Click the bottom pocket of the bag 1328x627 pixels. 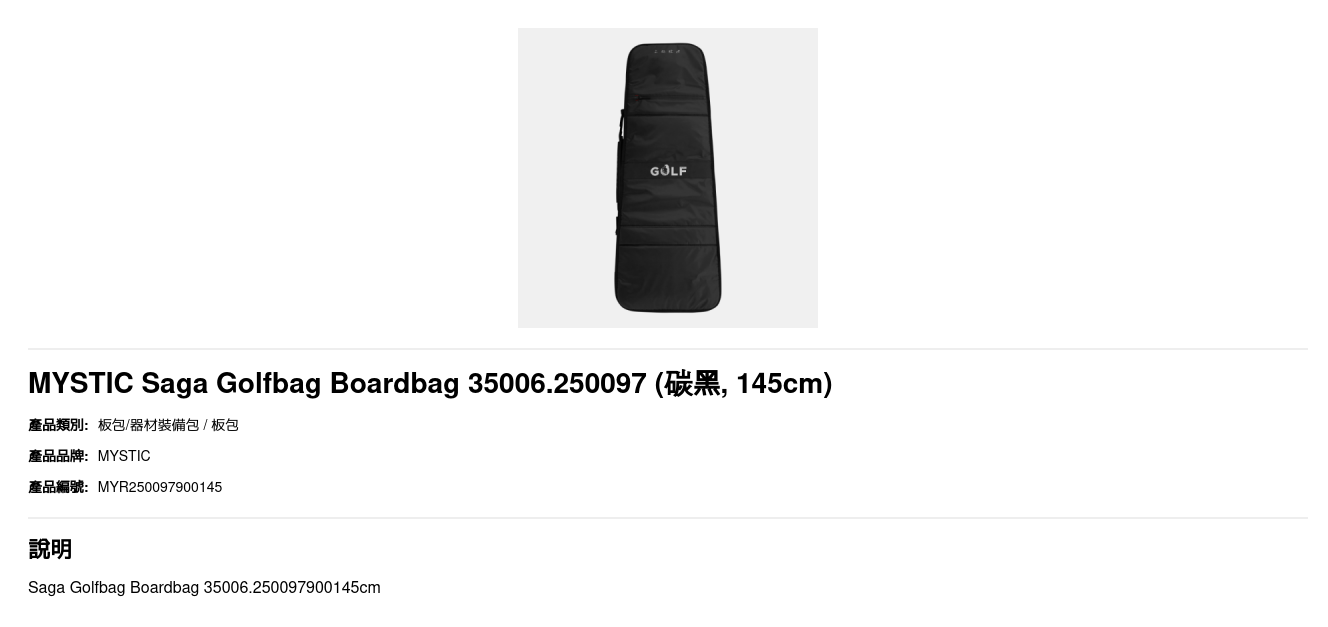pos(668,279)
